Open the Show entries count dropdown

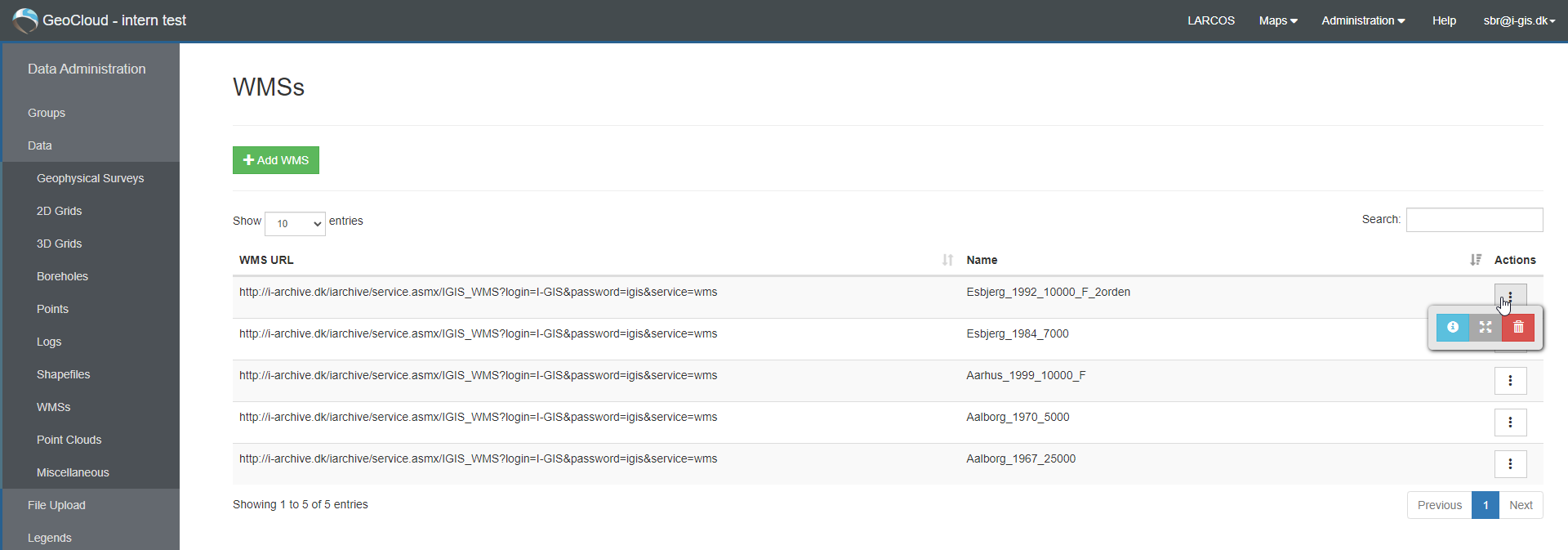tap(295, 223)
